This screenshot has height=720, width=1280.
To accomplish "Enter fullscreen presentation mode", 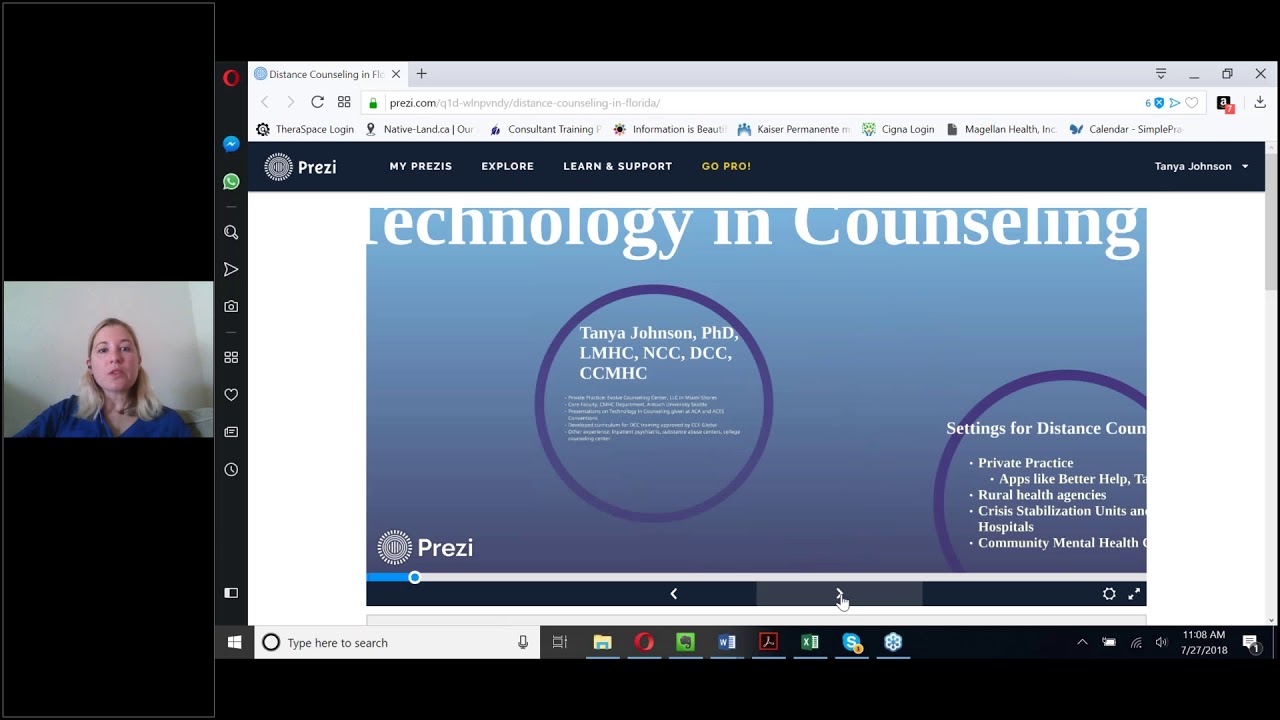I will click(1134, 594).
